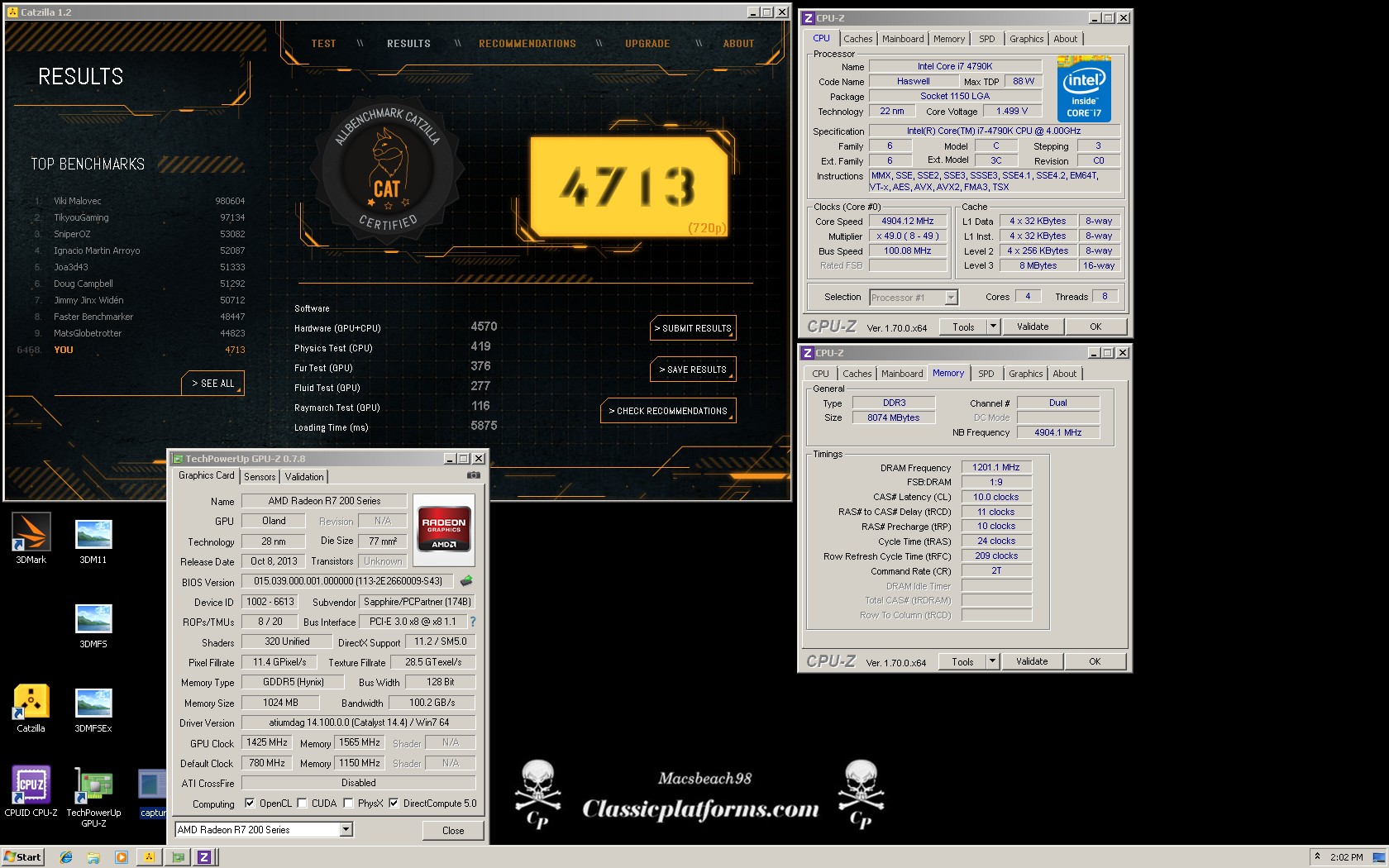Select the Catzilla desktop shortcut
Screen dimensions: 1389x868
point(31,708)
